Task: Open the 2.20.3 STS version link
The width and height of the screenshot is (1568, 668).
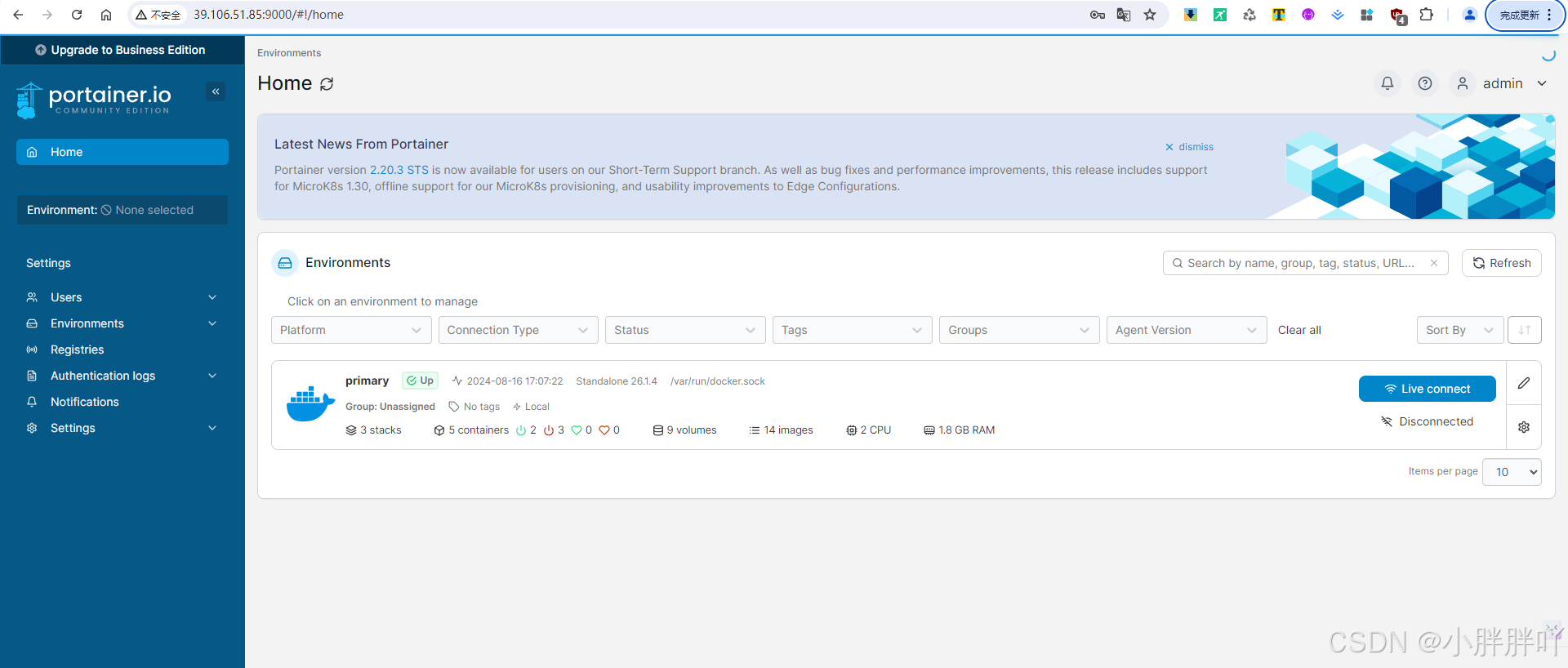Action: coord(399,170)
